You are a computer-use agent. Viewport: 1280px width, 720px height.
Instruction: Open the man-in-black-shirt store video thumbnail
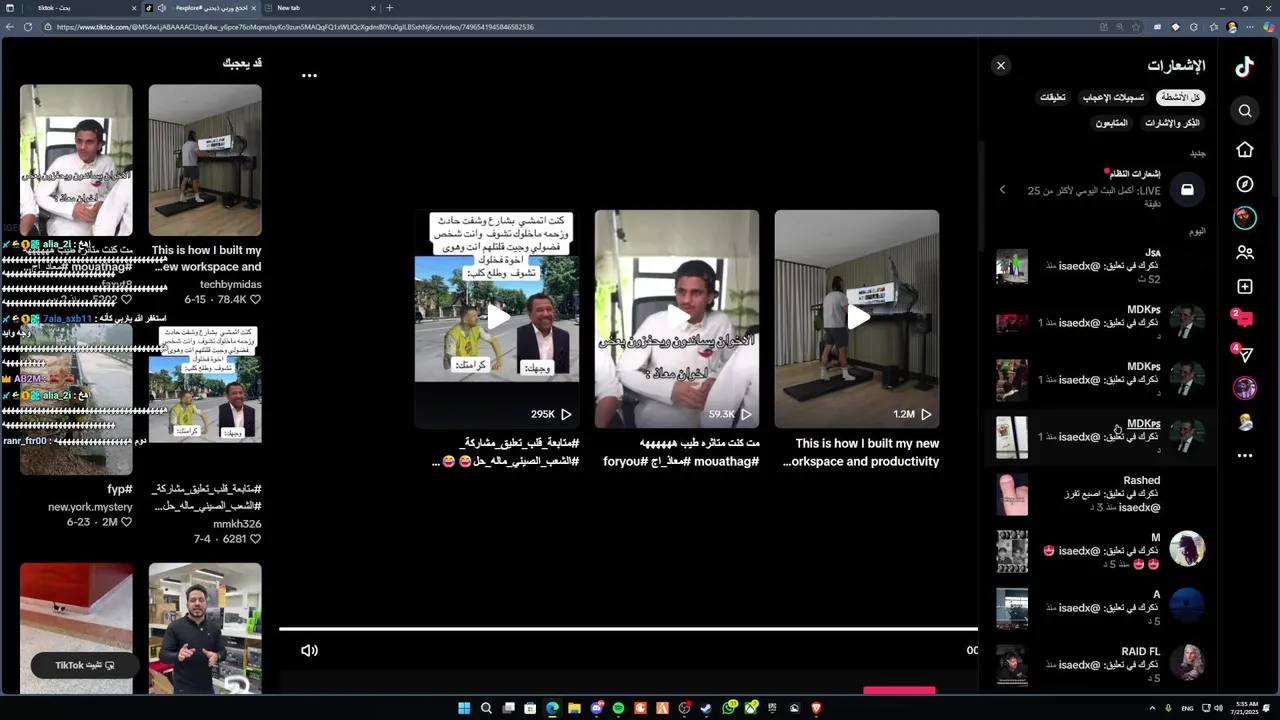(x=205, y=628)
